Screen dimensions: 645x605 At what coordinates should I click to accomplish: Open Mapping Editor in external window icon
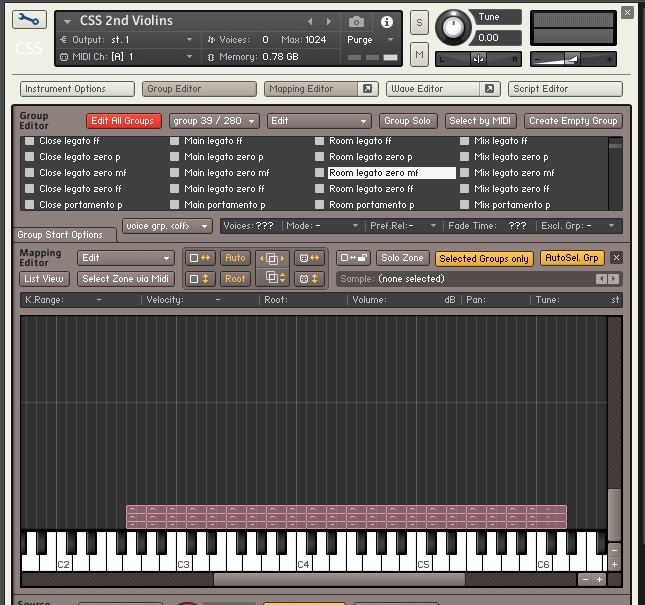(x=367, y=89)
